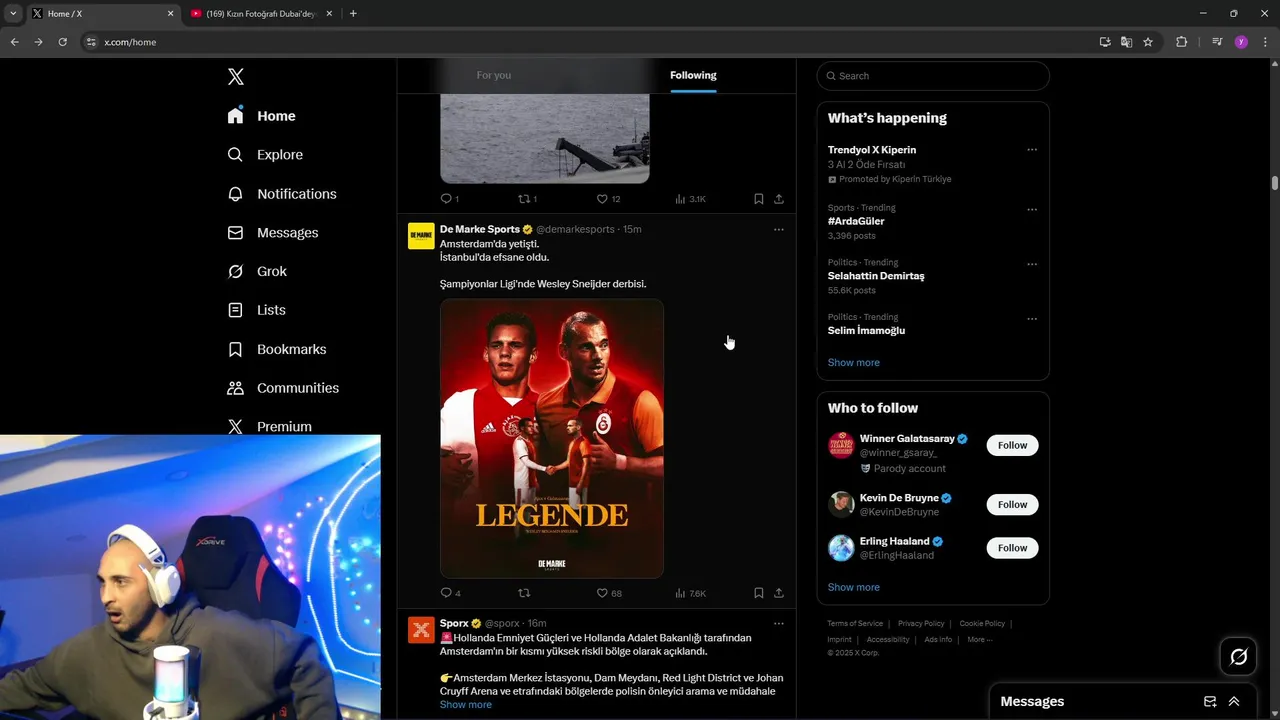Like the De Marke Sports post
This screenshot has height=720, width=1280.
coord(608,593)
